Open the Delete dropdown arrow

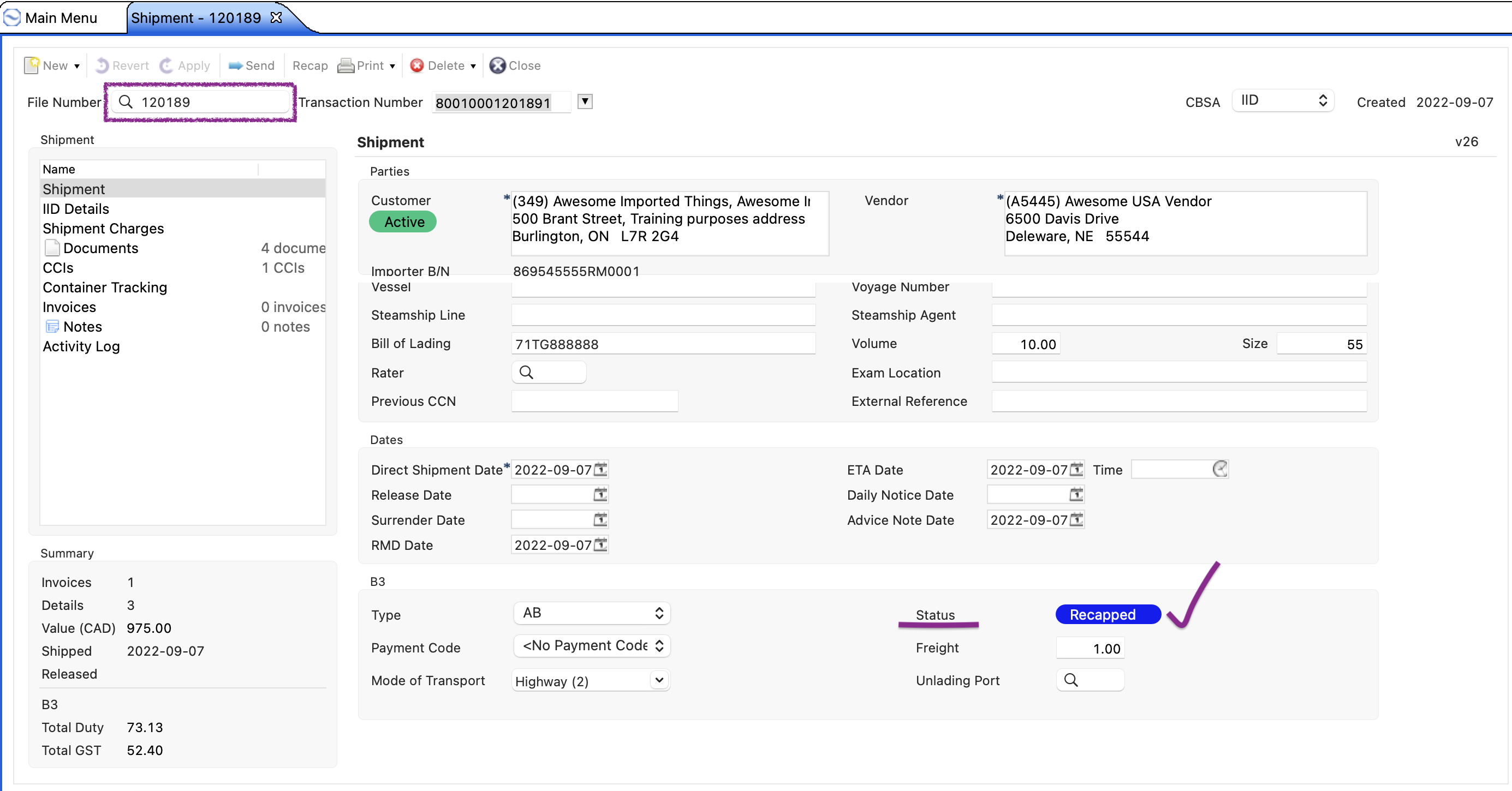pyautogui.click(x=473, y=67)
